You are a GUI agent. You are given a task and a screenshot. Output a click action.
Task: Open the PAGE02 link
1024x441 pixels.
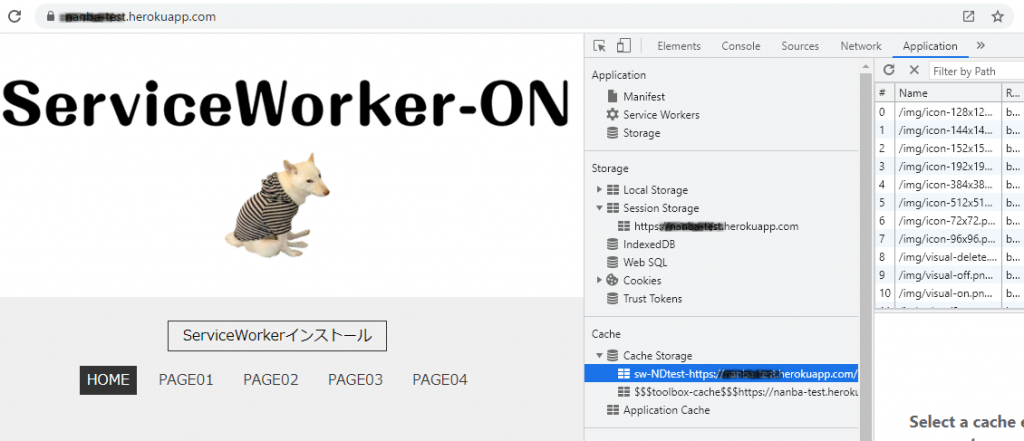[271, 380]
